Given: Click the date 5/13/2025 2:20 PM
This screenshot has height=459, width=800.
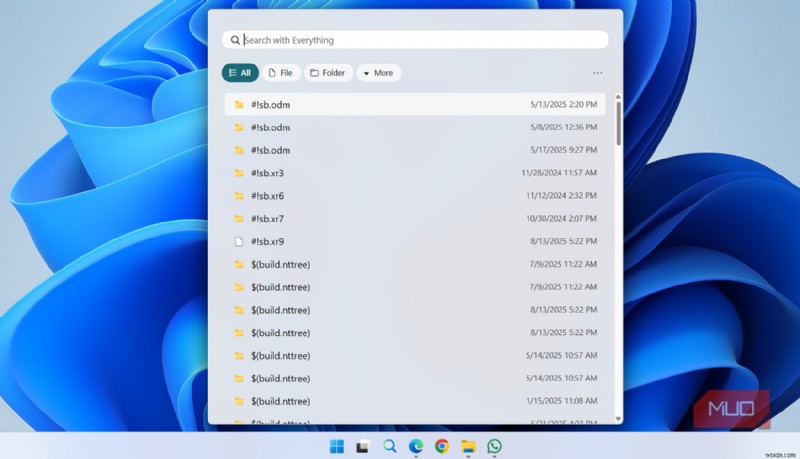Looking at the screenshot, I should coord(564,105).
